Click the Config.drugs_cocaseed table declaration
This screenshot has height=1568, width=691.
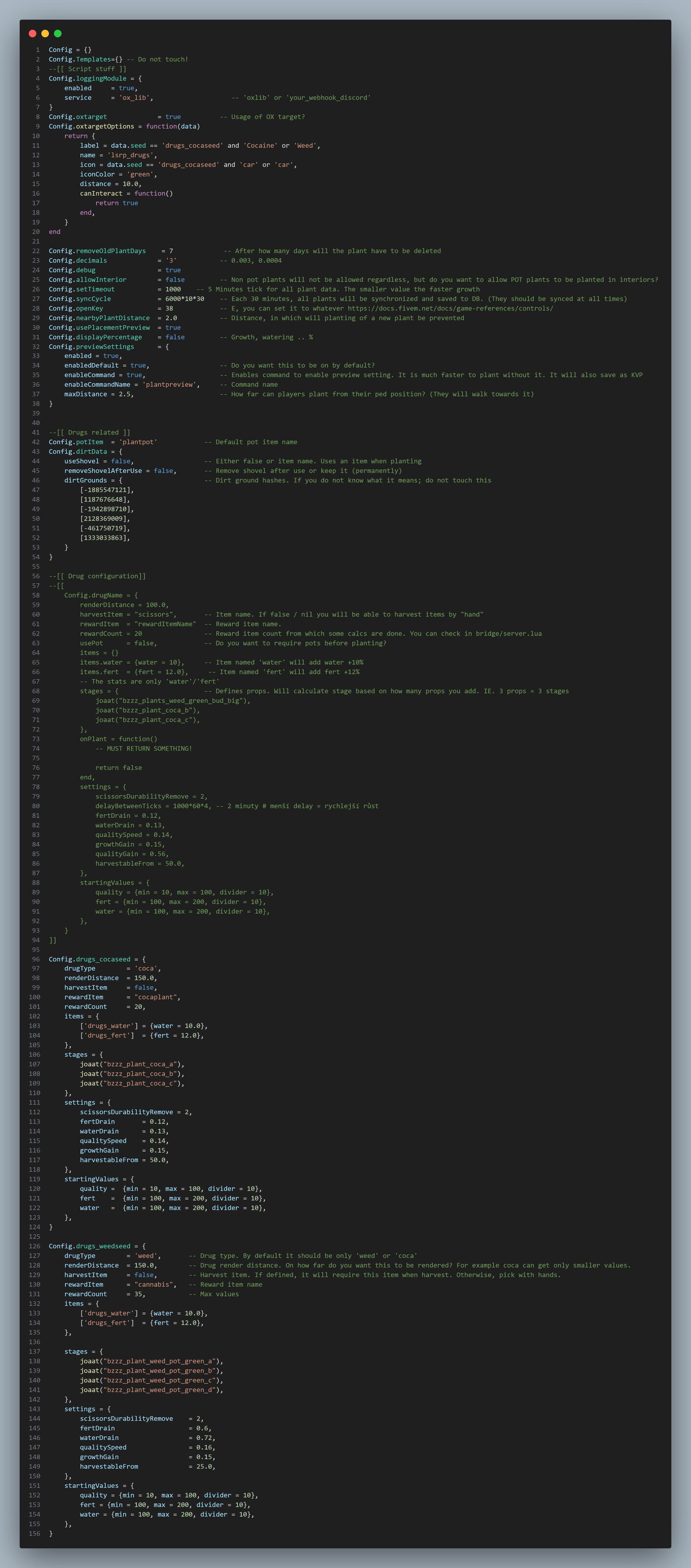90,959
